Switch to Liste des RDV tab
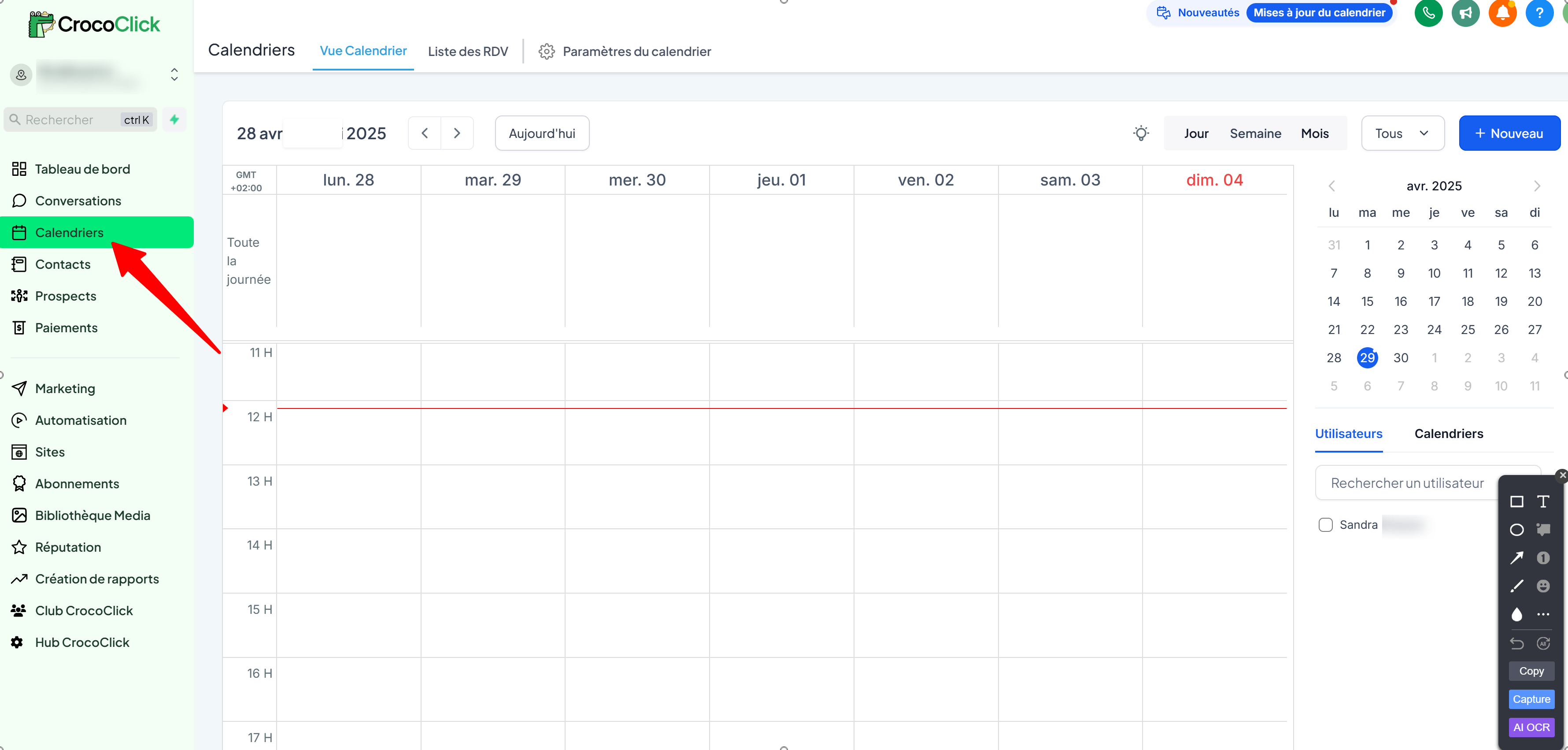The image size is (1568, 750). pyautogui.click(x=467, y=51)
